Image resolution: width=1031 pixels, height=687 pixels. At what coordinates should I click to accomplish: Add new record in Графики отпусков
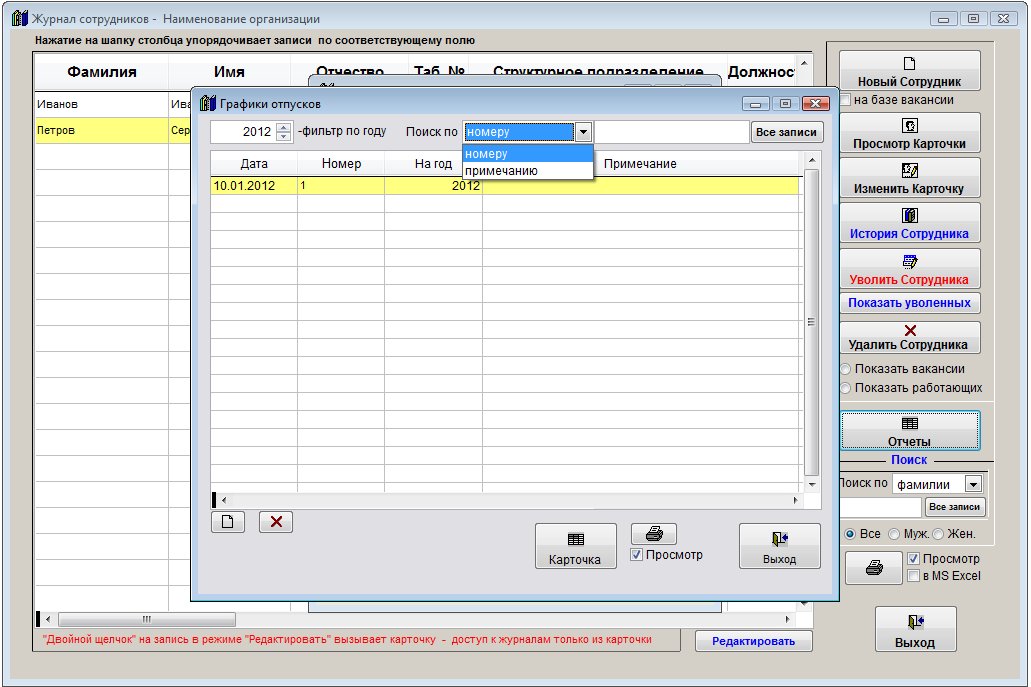pyautogui.click(x=228, y=522)
